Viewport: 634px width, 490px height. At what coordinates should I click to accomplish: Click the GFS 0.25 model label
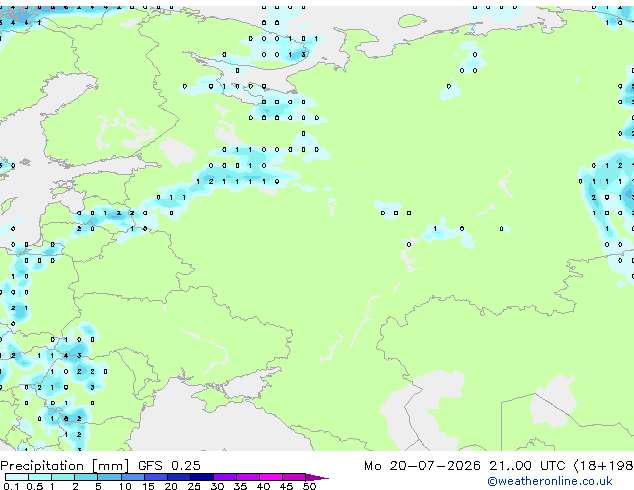point(169,466)
